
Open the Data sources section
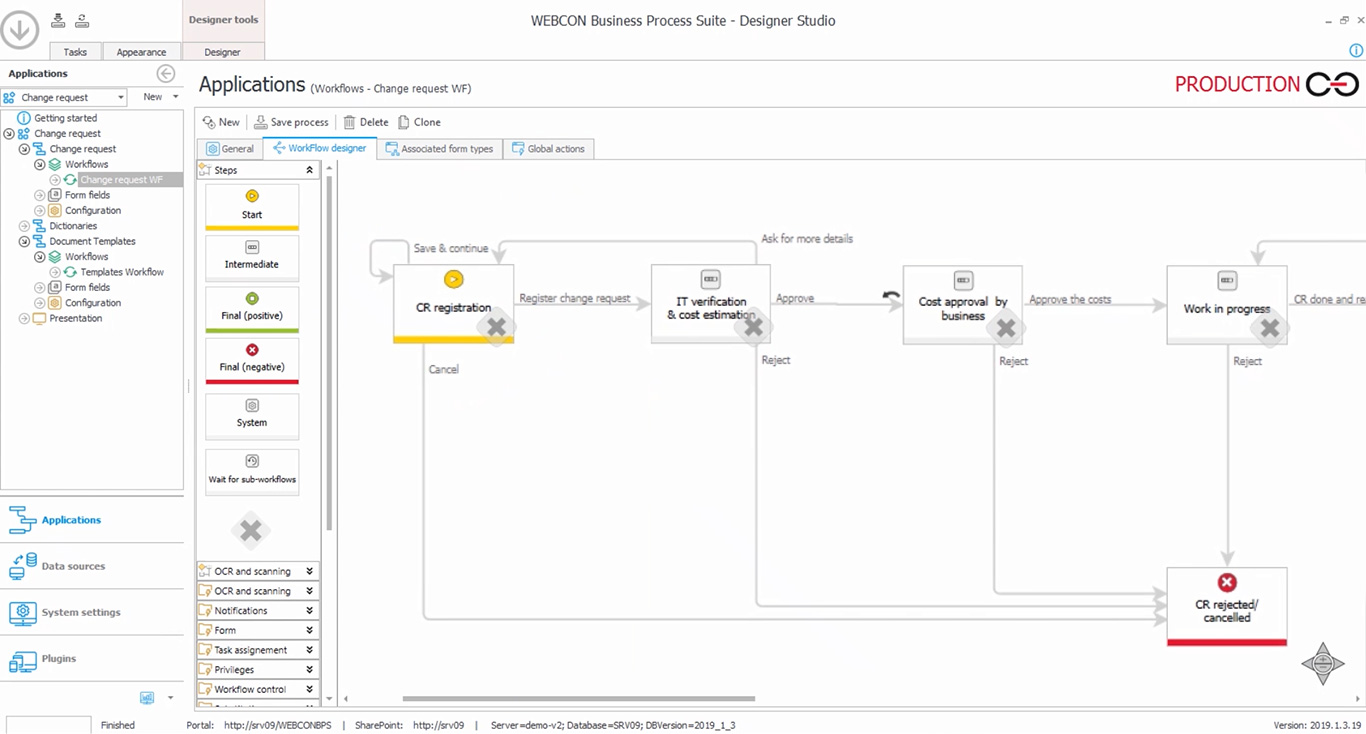(x=72, y=566)
